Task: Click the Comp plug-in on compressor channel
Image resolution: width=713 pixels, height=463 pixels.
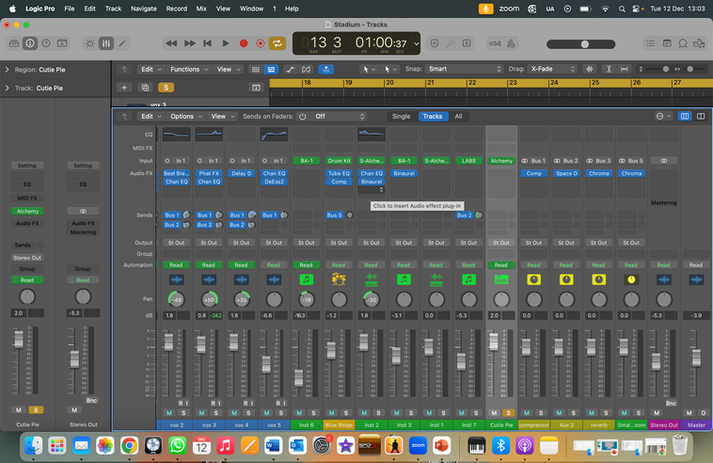Action: [x=533, y=173]
